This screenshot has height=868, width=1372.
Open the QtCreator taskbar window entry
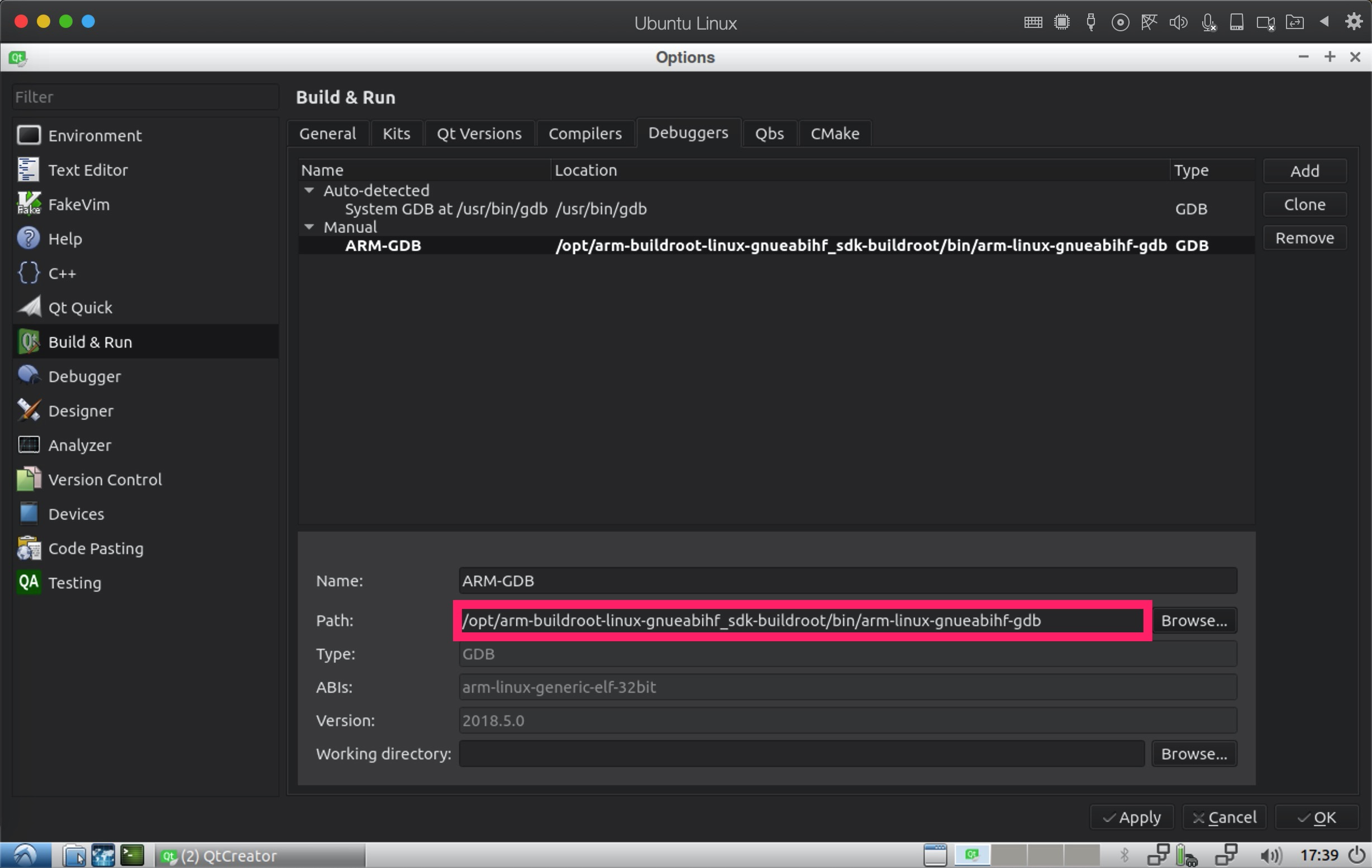click(259, 855)
